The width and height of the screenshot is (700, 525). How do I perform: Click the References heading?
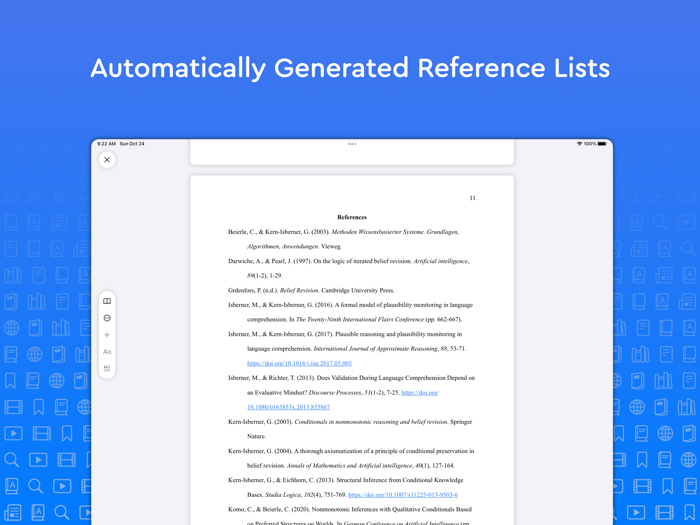(x=352, y=217)
